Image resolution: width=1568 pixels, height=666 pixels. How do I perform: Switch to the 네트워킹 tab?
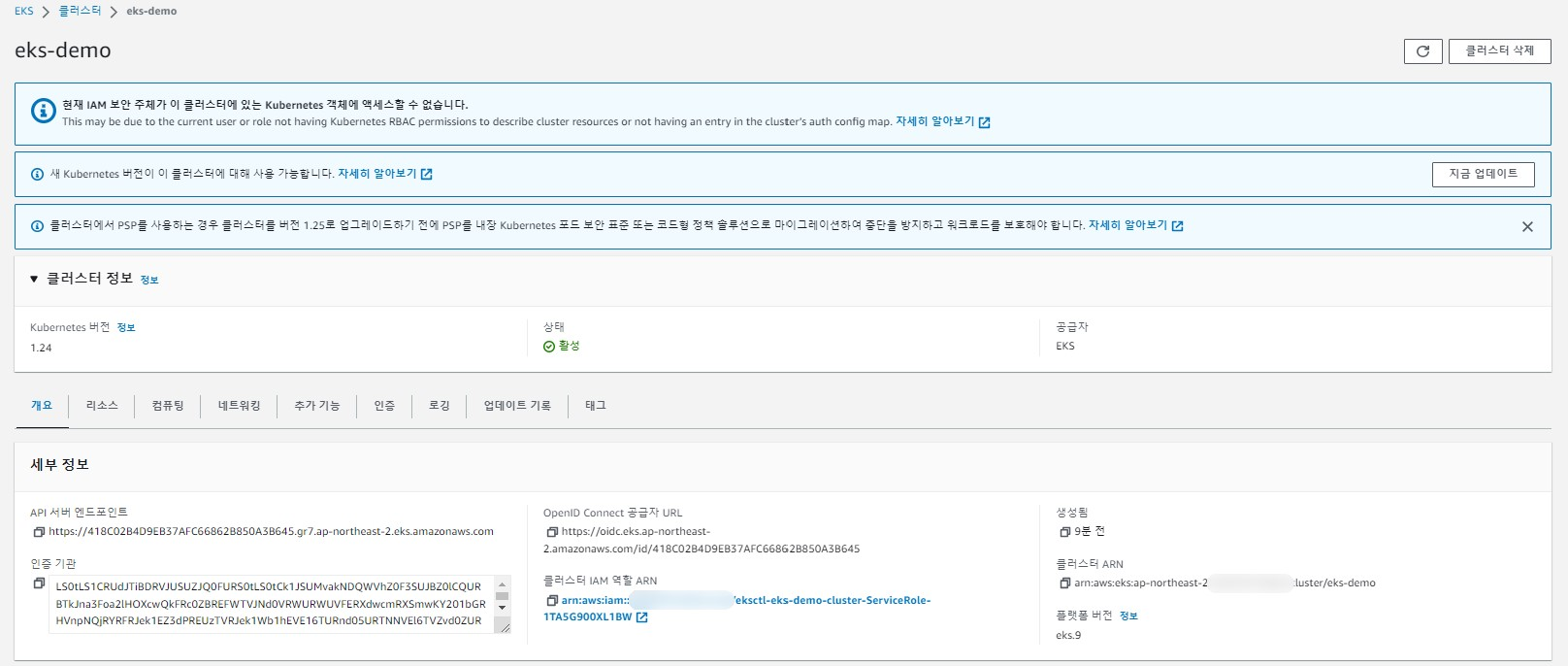(x=239, y=406)
